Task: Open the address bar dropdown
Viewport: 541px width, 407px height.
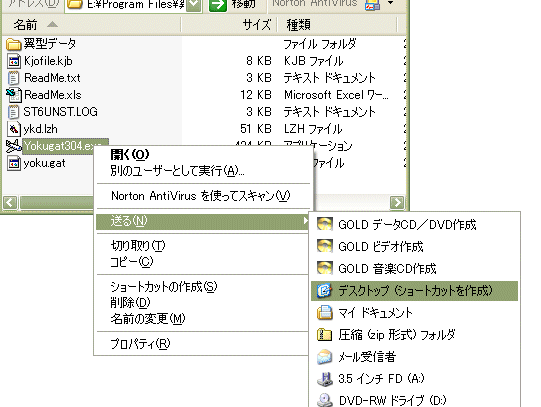Action: tap(194, 5)
